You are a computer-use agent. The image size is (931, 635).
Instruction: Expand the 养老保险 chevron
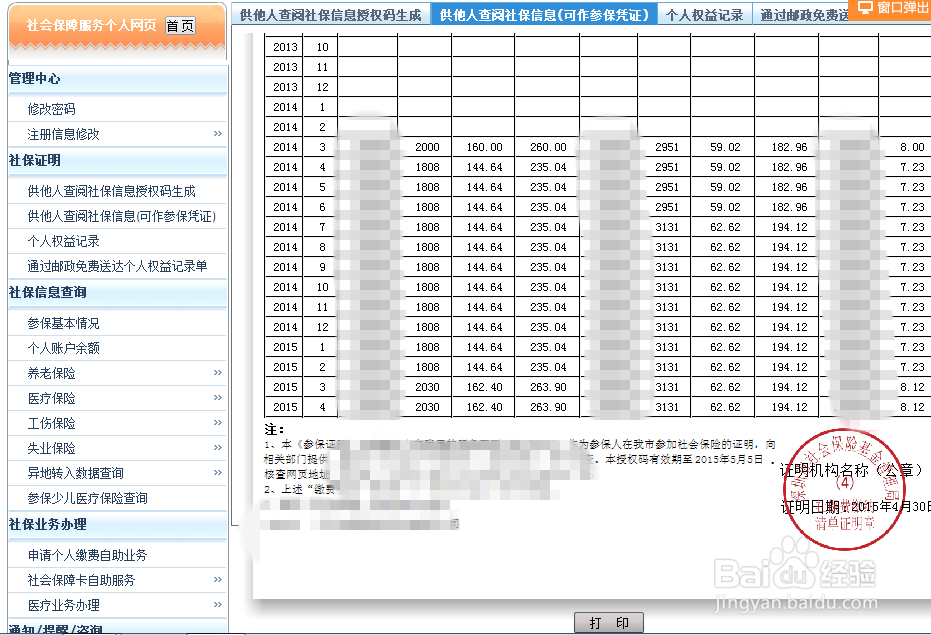[x=217, y=372]
